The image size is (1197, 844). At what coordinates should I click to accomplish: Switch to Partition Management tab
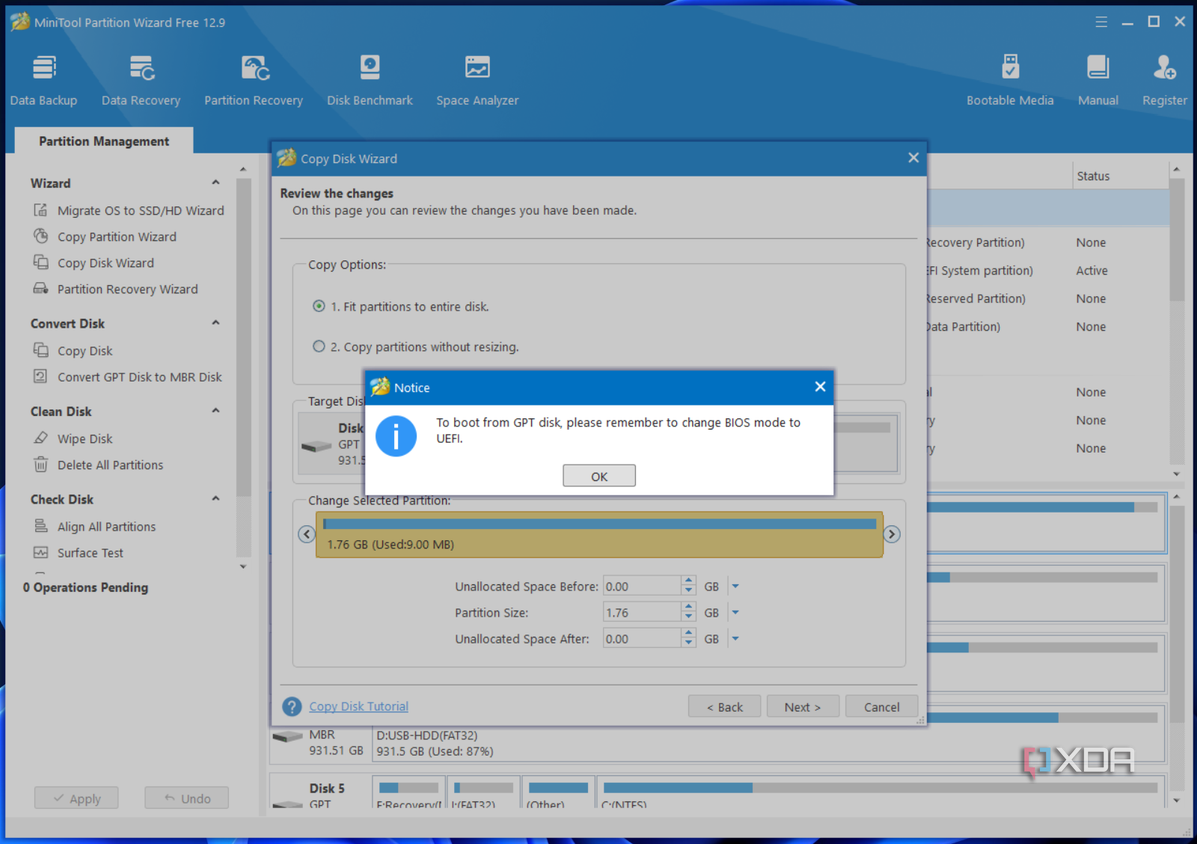point(104,141)
